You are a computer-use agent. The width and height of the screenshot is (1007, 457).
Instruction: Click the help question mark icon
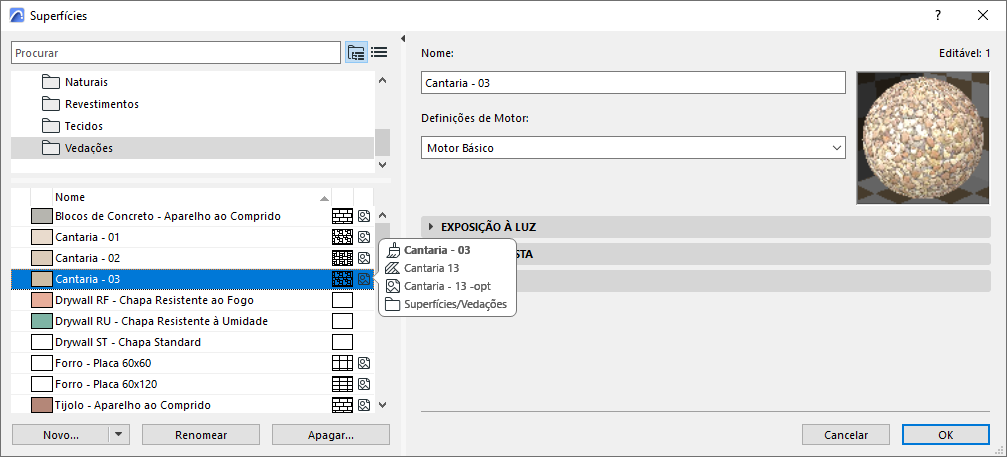coord(938,15)
